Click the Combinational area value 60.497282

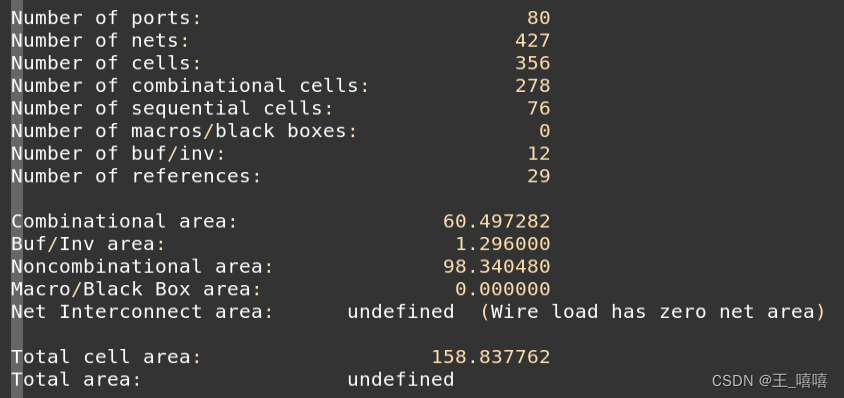click(x=496, y=221)
